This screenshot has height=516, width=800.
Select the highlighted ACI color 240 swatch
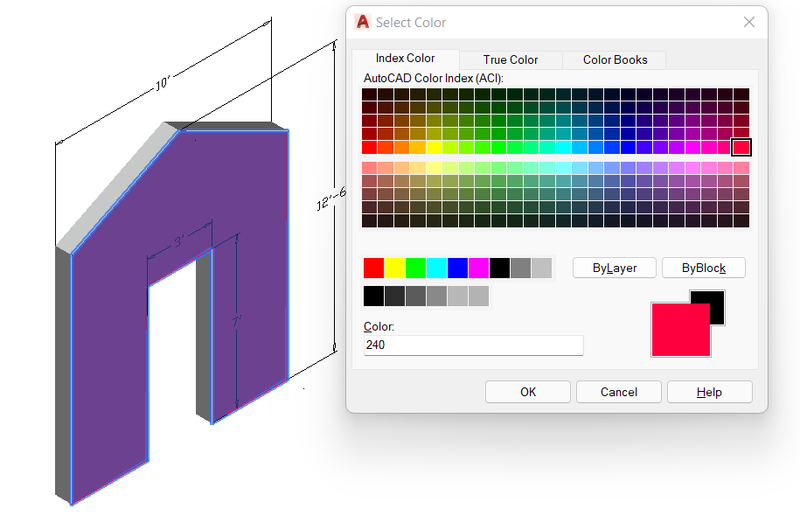point(741,148)
